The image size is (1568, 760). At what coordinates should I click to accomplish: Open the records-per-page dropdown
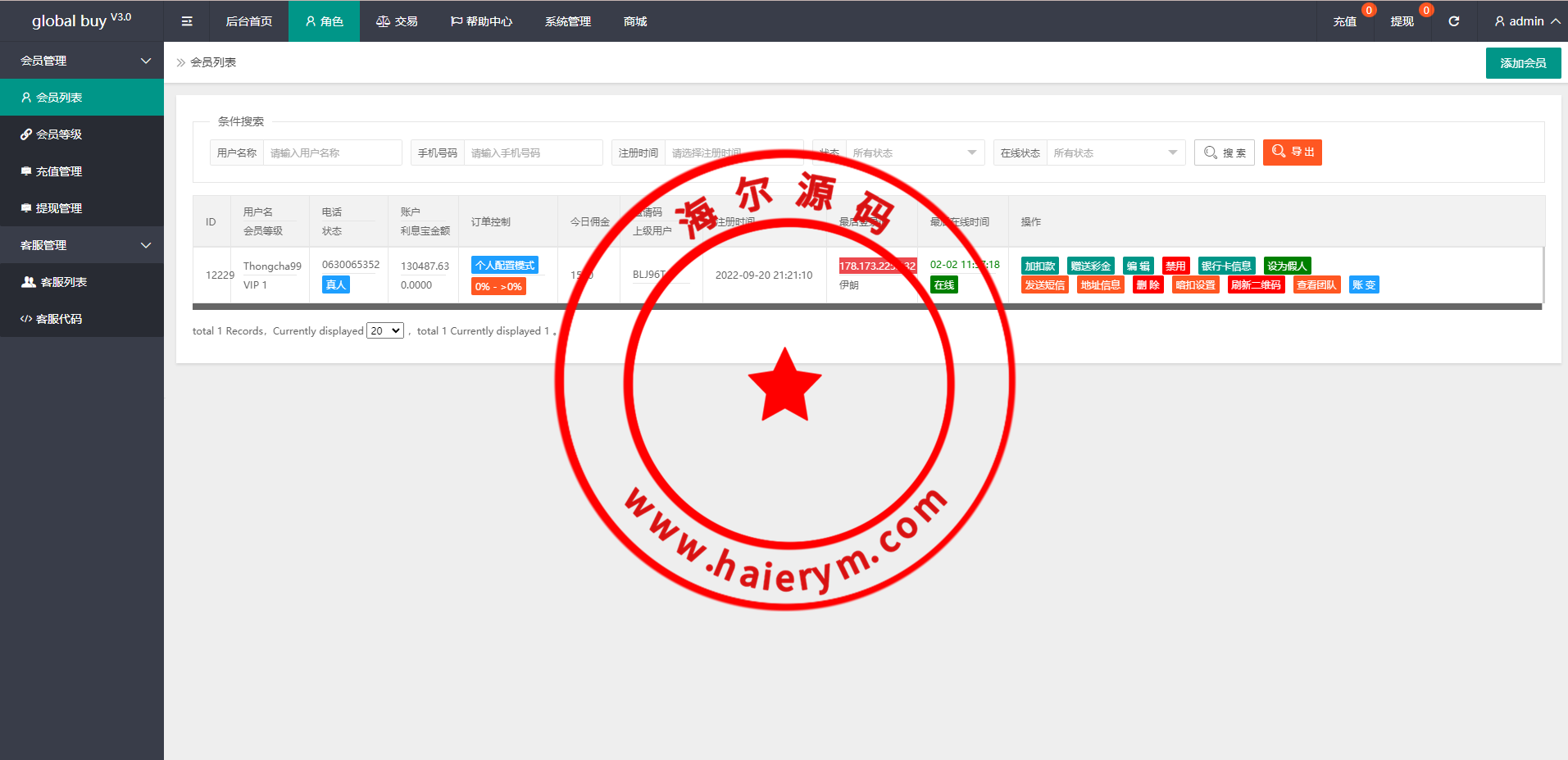tap(384, 331)
